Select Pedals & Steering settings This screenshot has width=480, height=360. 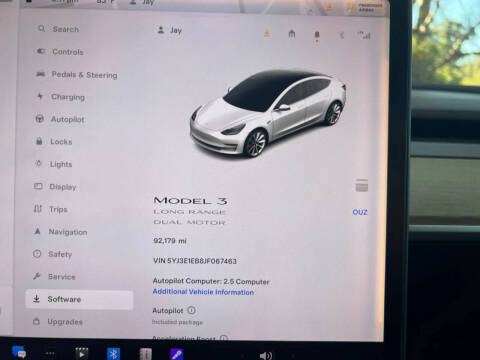pyautogui.click(x=77, y=75)
